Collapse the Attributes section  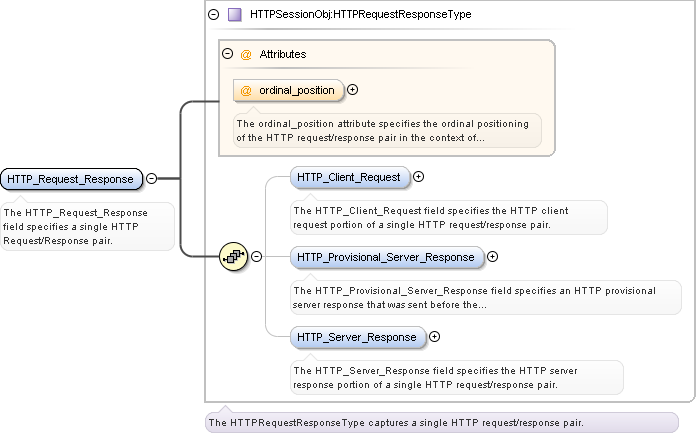pyautogui.click(x=227, y=54)
